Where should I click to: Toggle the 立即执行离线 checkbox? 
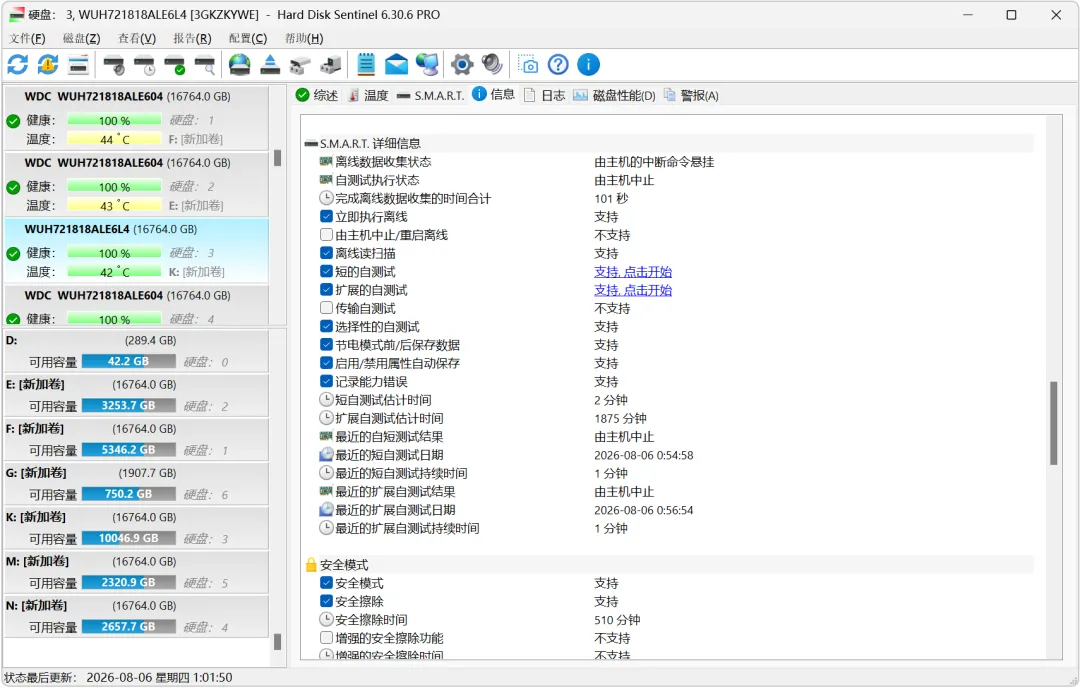pyautogui.click(x=326, y=216)
